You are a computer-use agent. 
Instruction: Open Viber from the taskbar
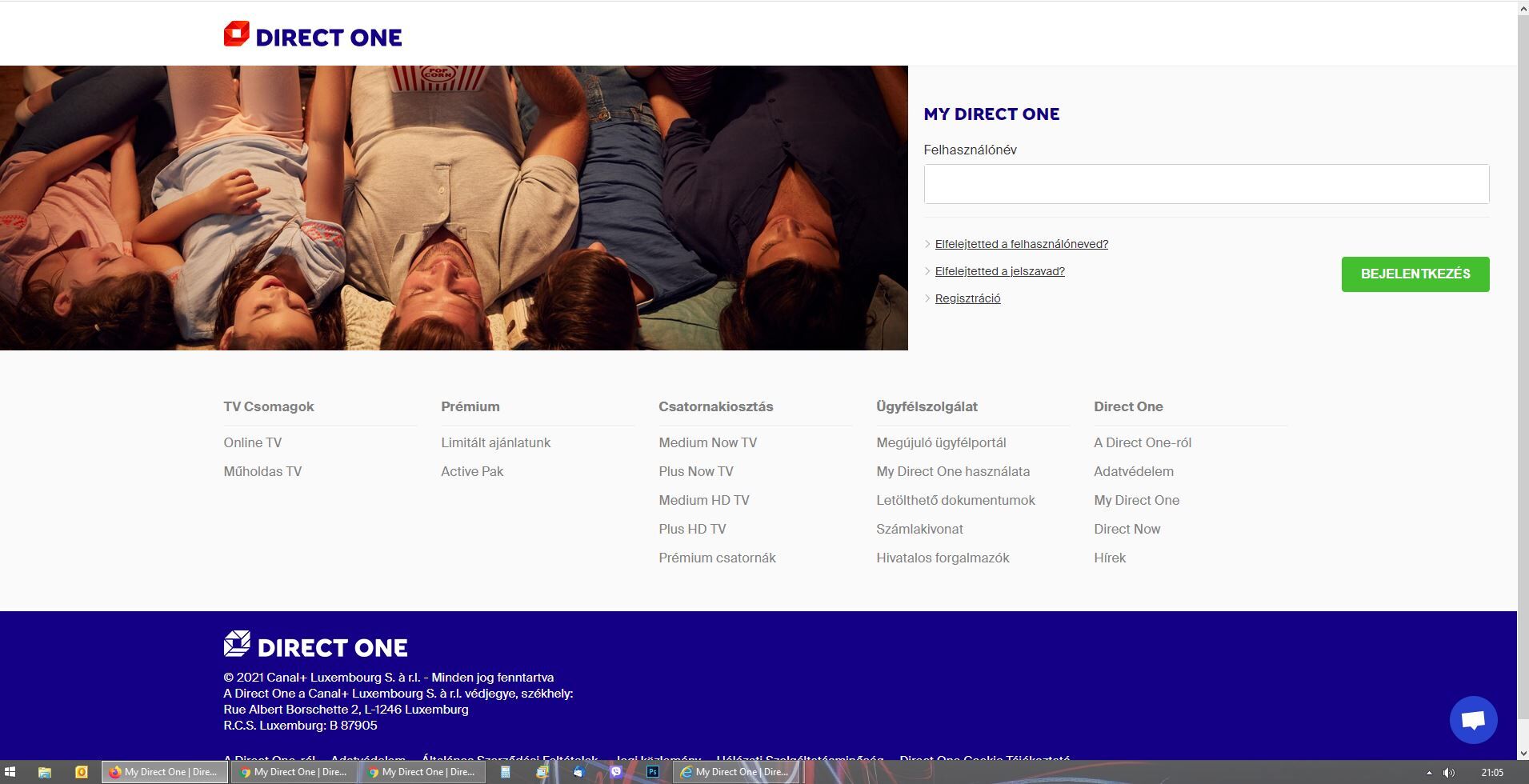click(x=616, y=772)
